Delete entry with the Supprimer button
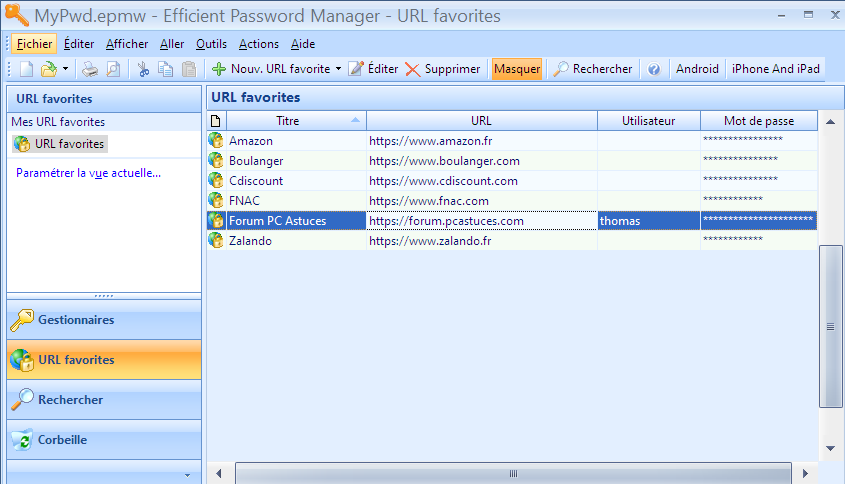The height and width of the screenshot is (484, 845). coord(443,69)
